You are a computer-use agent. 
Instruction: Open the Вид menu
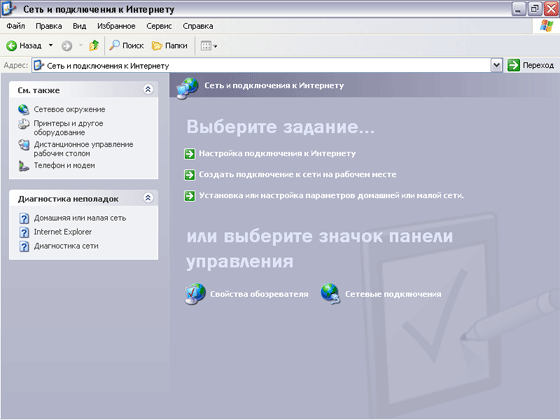tap(79, 26)
